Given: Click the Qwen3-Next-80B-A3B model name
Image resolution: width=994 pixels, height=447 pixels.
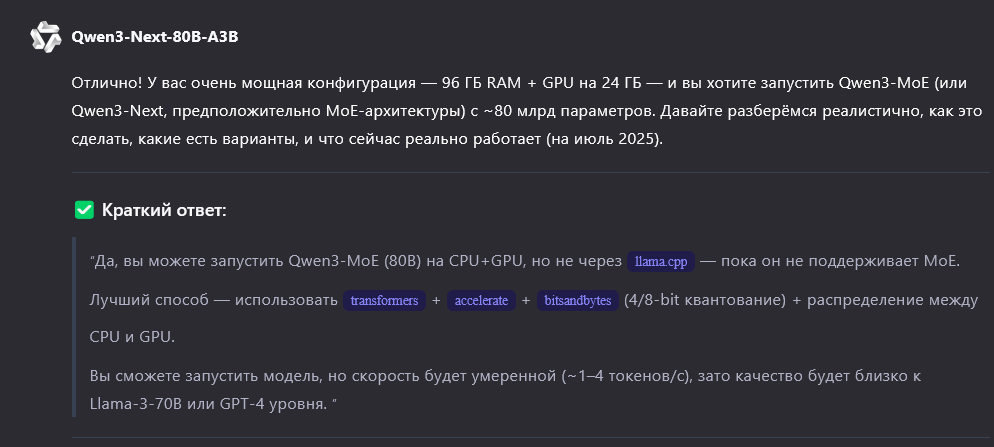Looking at the screenshot, I should [x=155, y=37].
